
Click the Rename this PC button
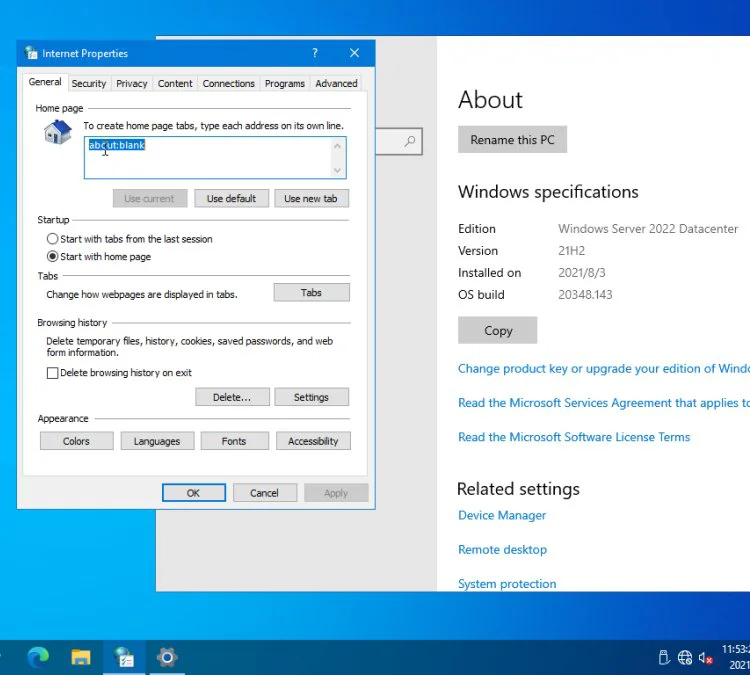tap(512, 140)
